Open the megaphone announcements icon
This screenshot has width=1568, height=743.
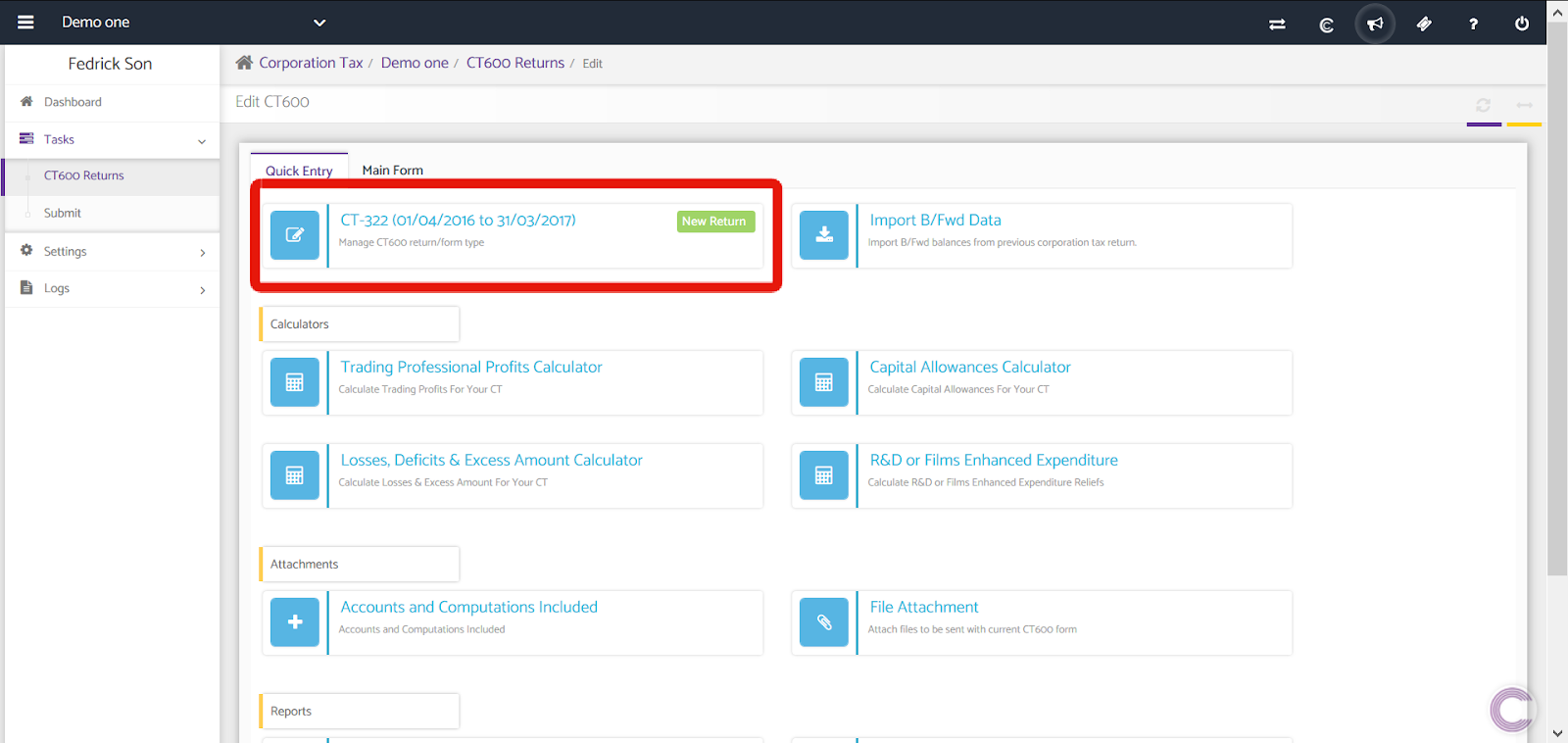point(1375,24)
